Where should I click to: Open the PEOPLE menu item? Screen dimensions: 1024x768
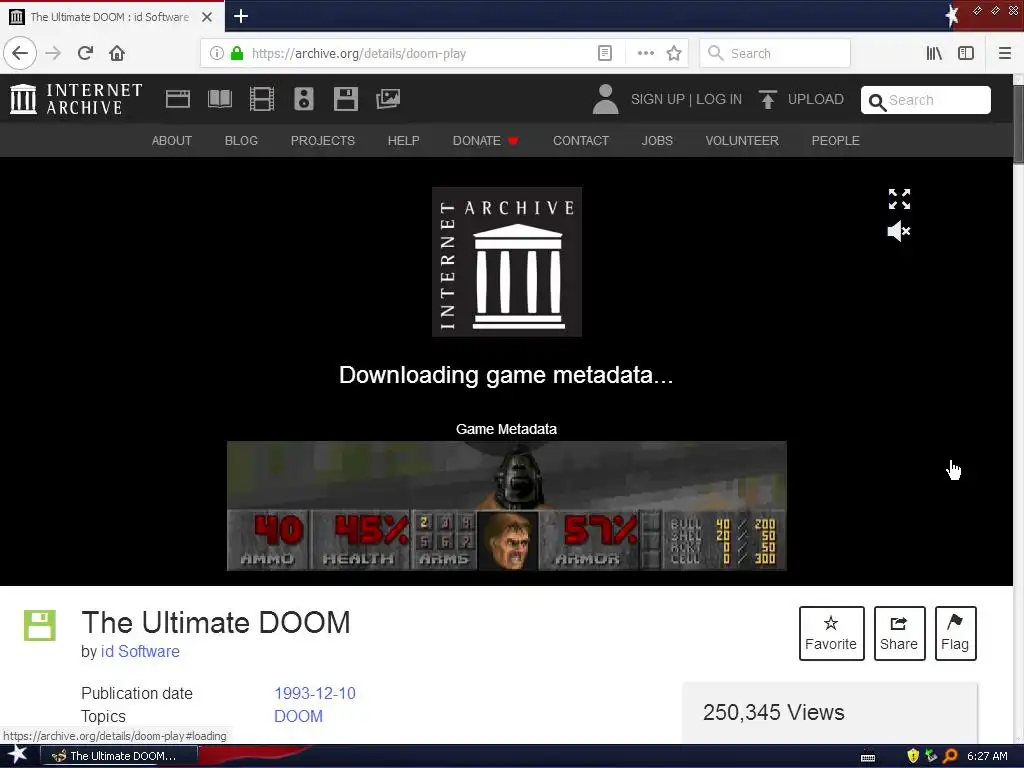coord(835,140)
